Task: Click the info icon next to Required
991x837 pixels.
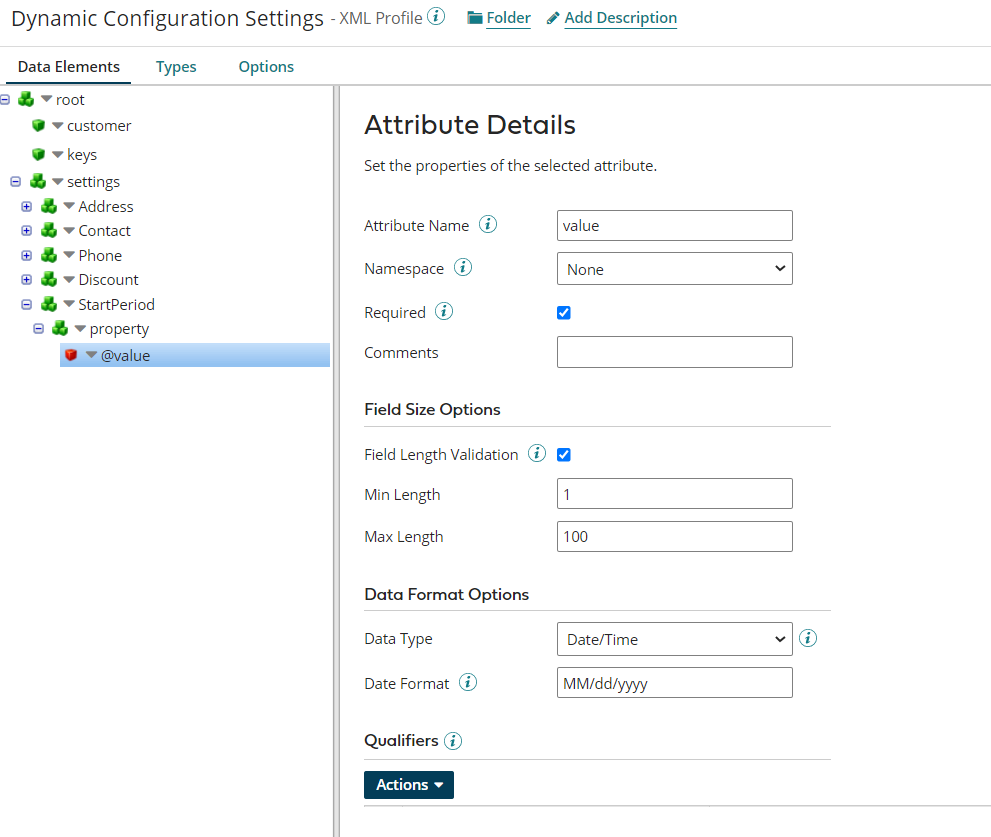Action: (x=444, y=311)
